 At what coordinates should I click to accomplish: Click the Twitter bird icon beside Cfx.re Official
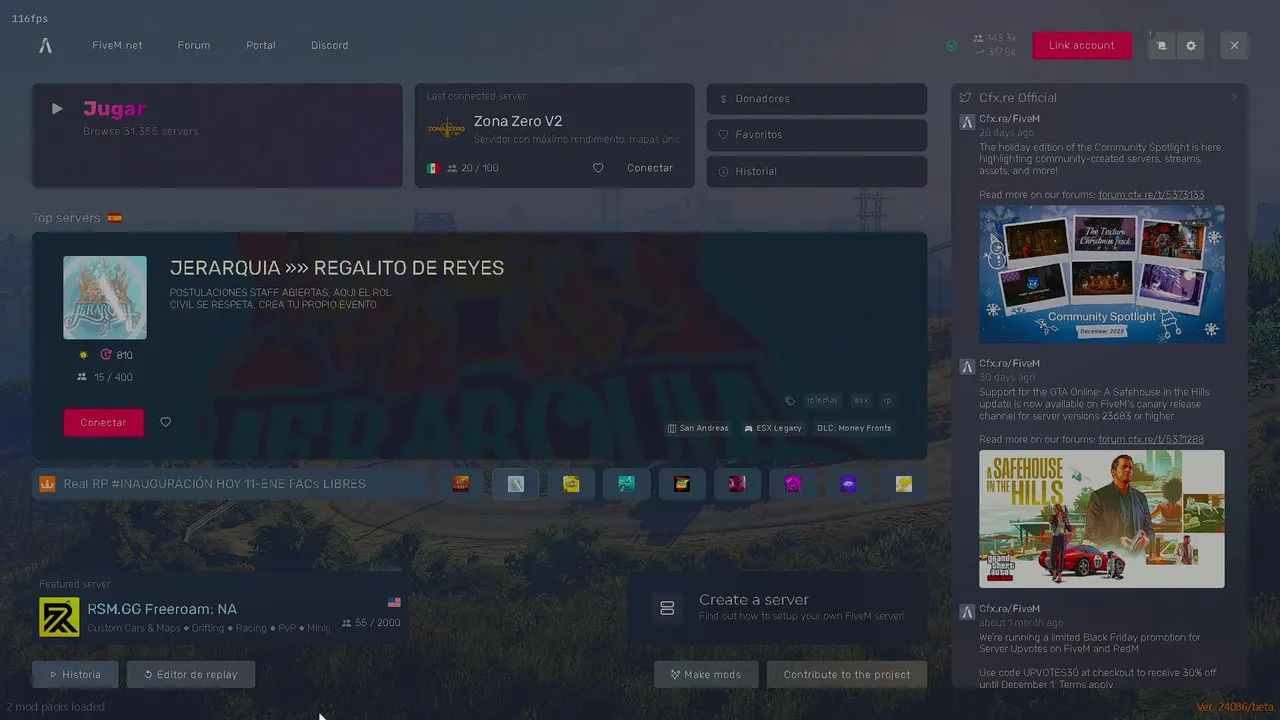(965, 98)
